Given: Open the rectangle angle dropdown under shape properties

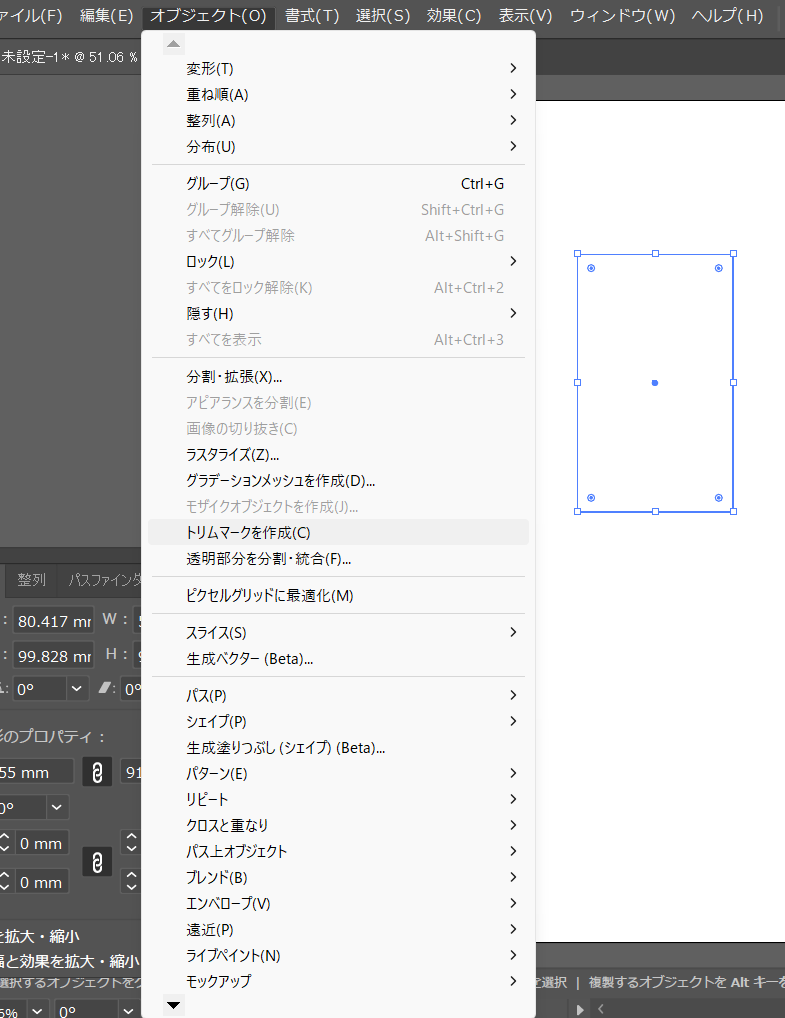Looking at the screenshot, I should [56, 806].
